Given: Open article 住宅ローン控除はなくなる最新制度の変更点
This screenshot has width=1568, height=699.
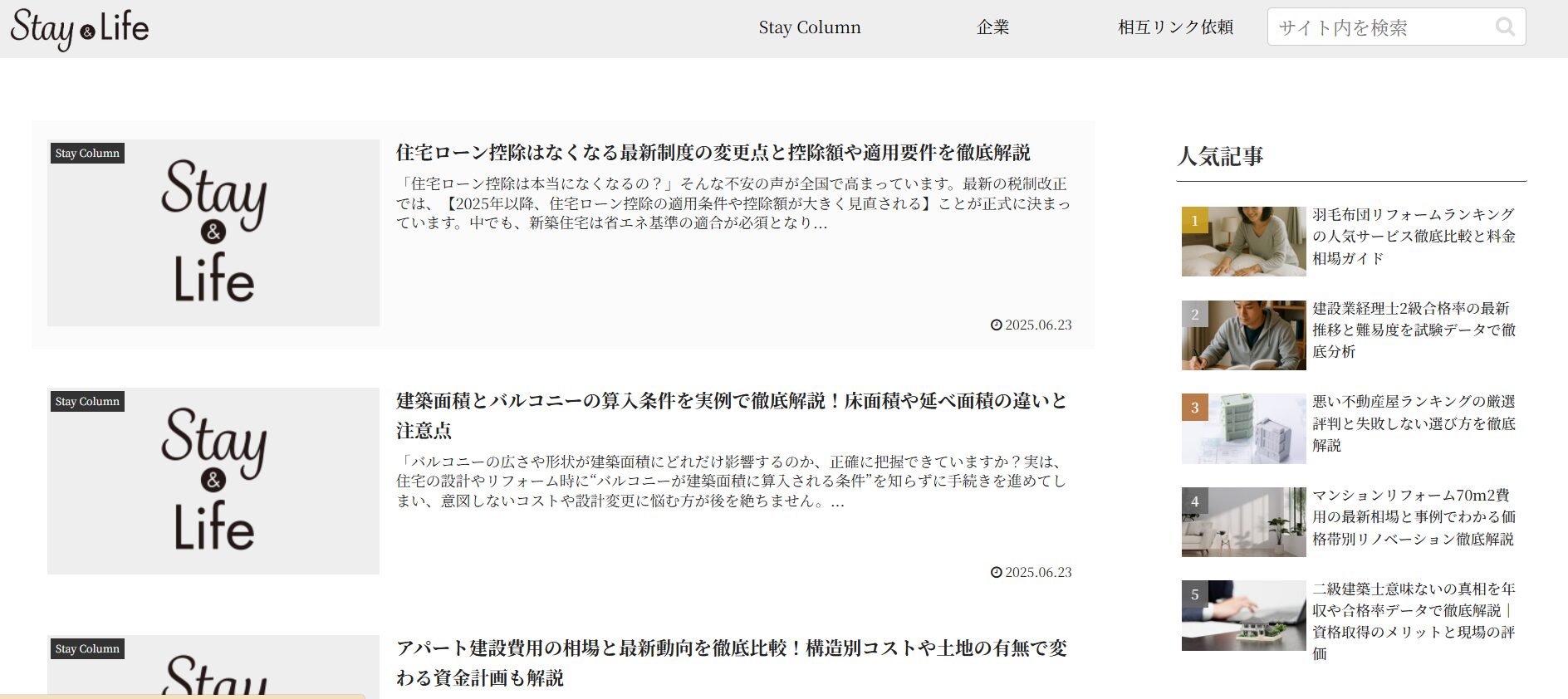Looking at the screenshot, I should 713,153.
